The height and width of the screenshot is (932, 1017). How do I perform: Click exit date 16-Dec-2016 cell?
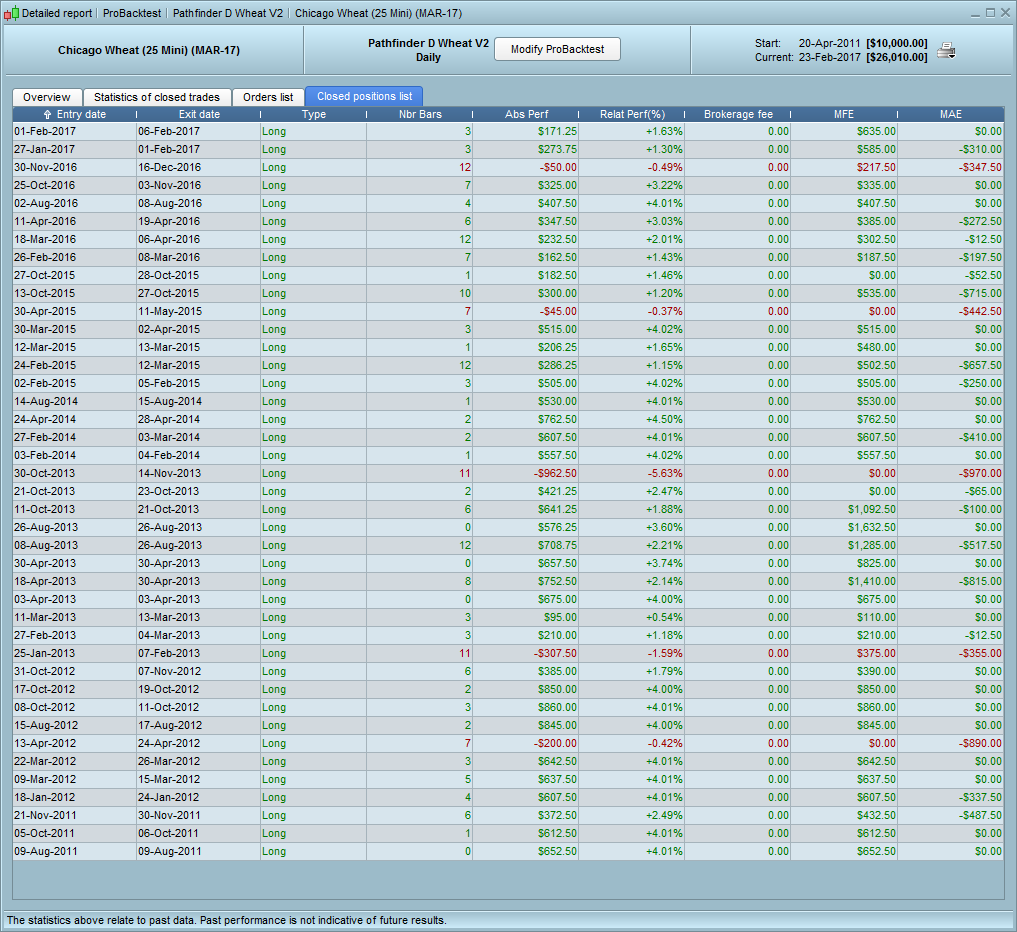coord(198,167)
